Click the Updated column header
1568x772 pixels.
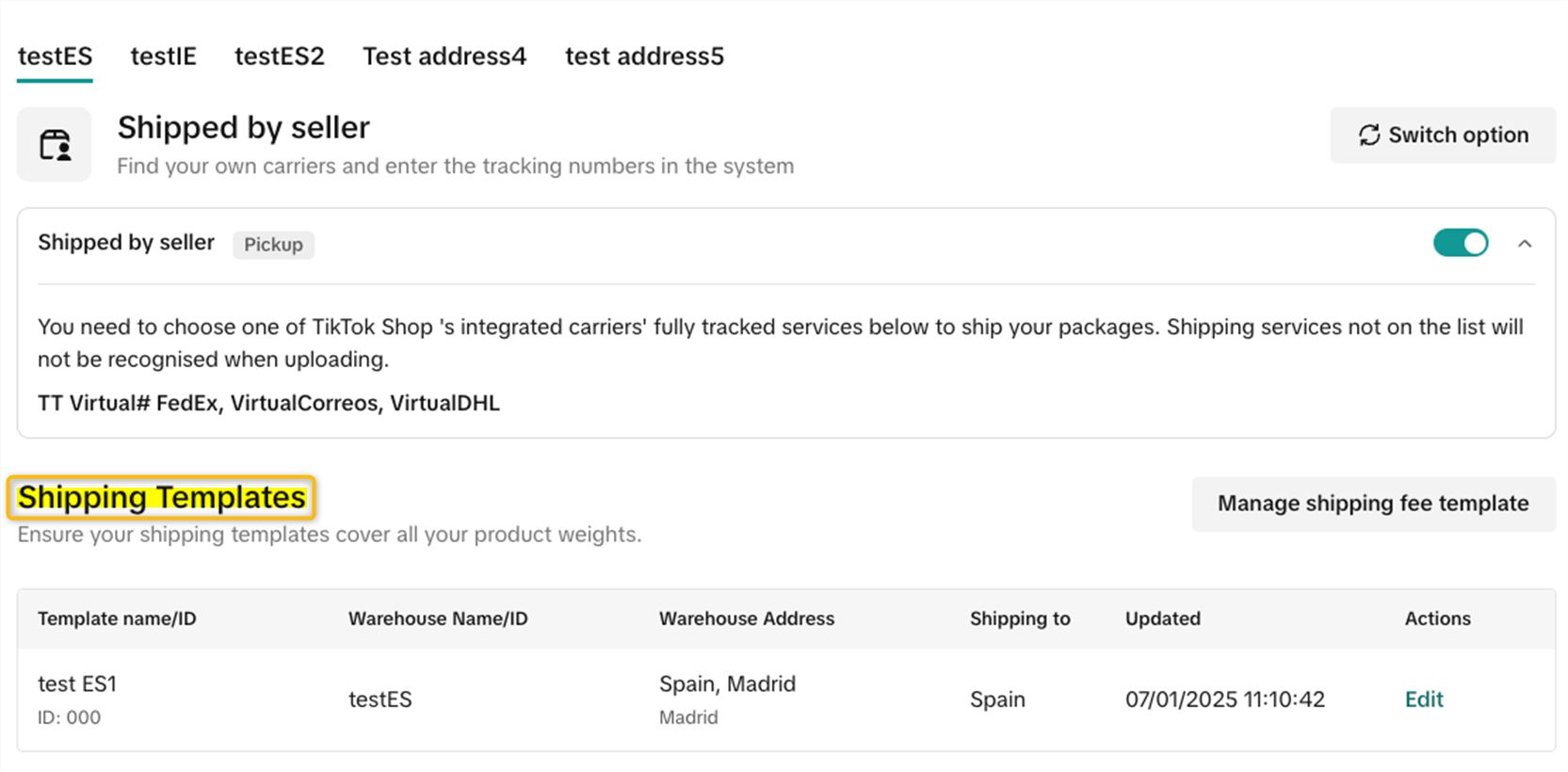tap(1162, 619)
